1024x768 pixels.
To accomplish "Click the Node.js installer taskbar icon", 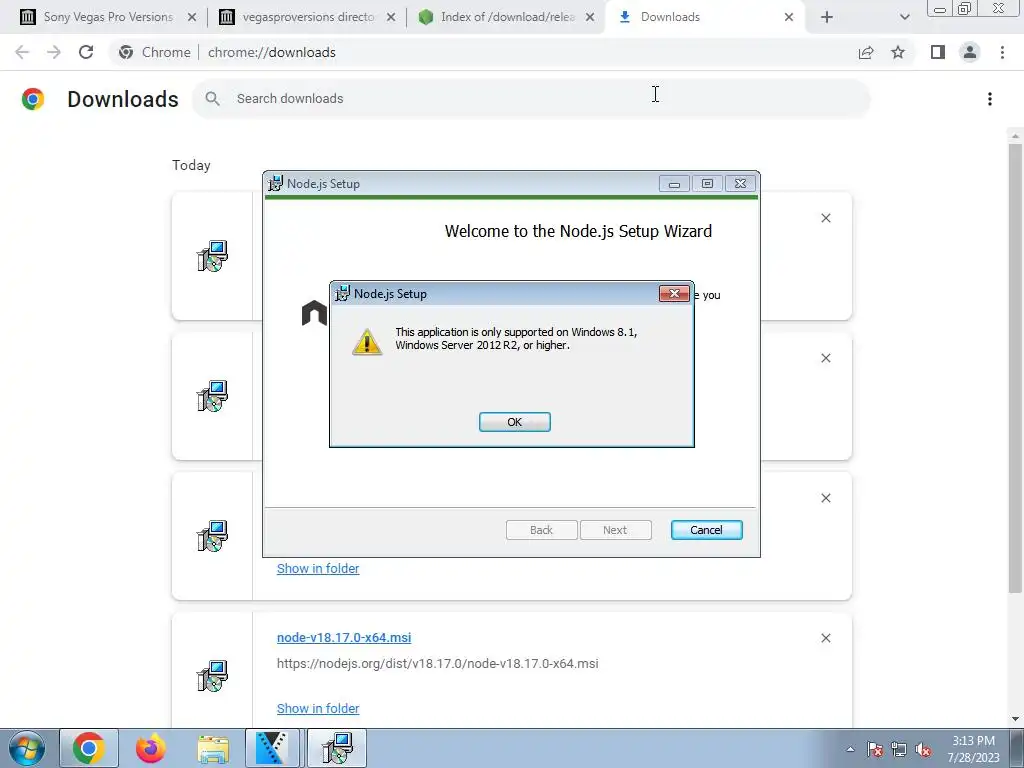I will point(337,748).
